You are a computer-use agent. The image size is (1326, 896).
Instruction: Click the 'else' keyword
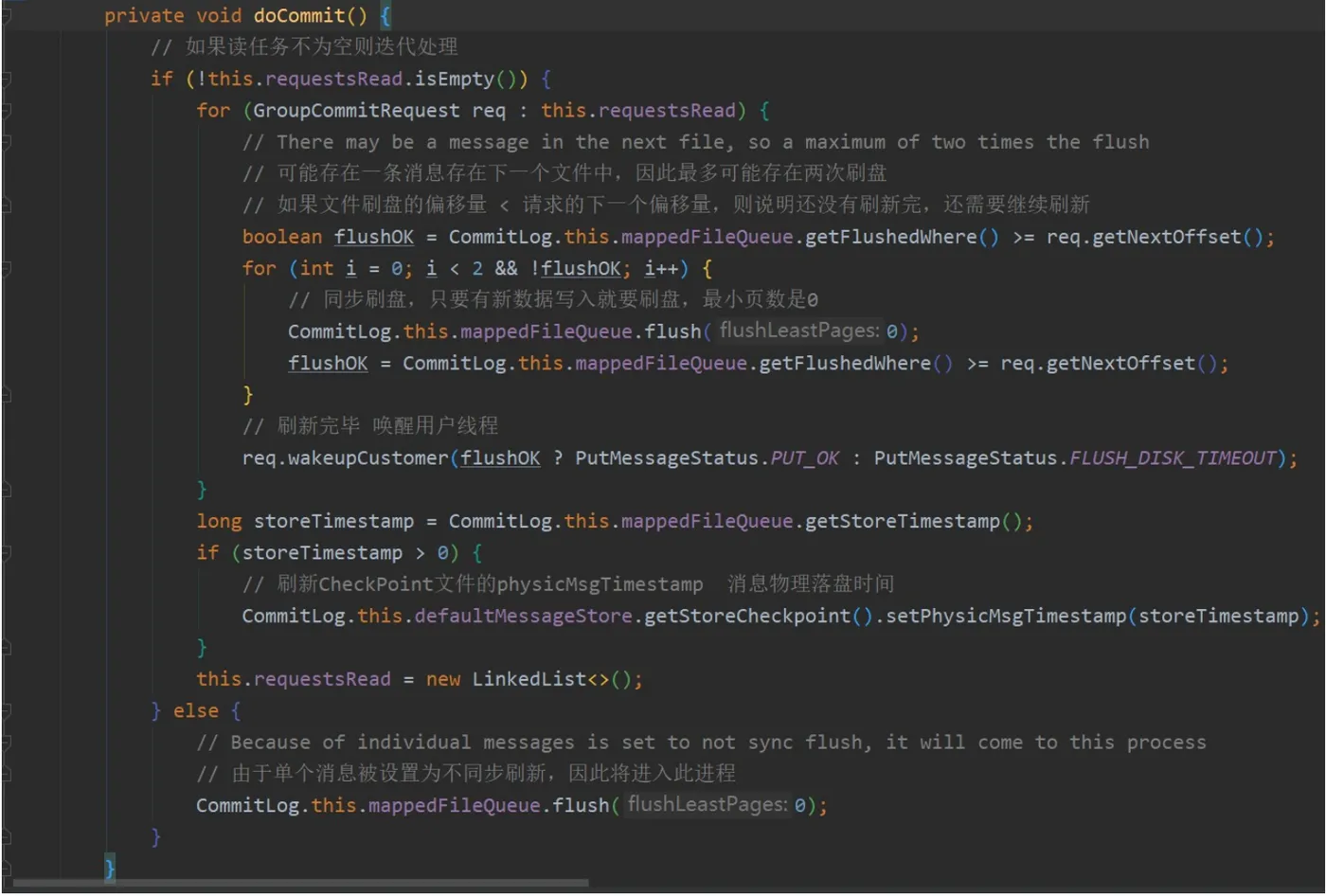[196, 710]
